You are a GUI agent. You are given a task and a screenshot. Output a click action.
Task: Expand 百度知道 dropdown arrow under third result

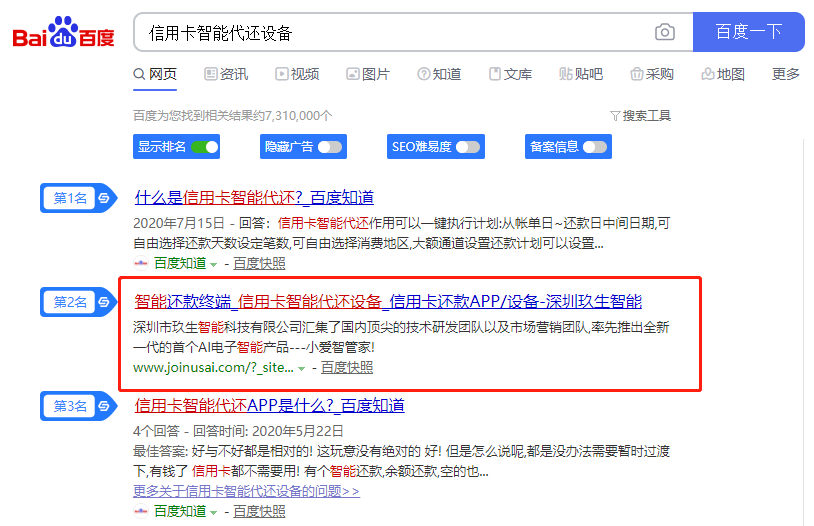213,513
